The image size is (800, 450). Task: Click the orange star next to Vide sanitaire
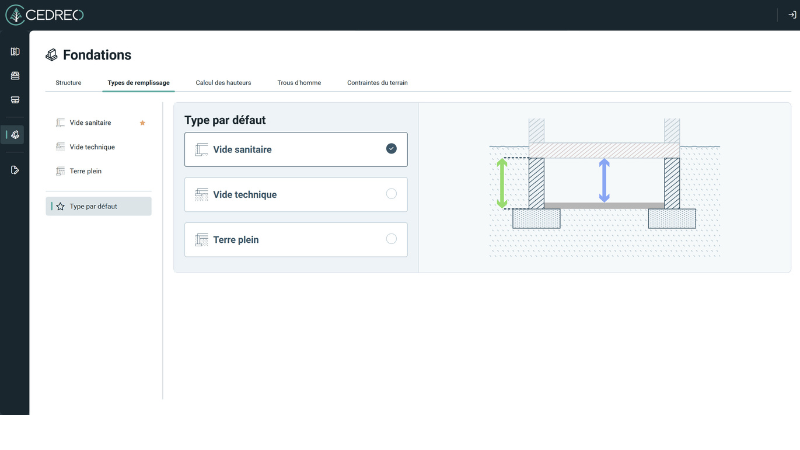pos(142,122)
